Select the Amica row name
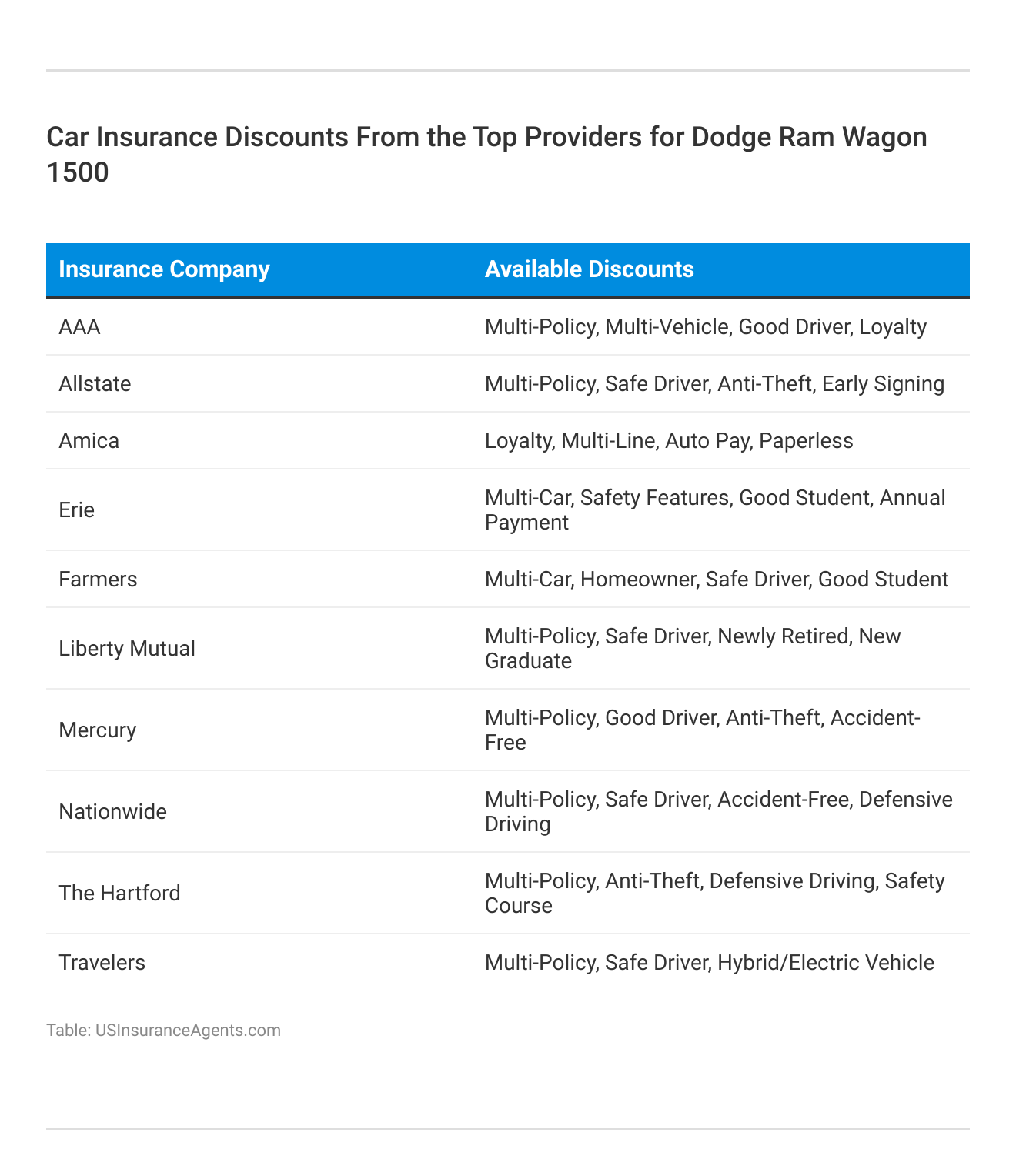The width and height of the screenshot is (1016, 1176). [89, 441]
